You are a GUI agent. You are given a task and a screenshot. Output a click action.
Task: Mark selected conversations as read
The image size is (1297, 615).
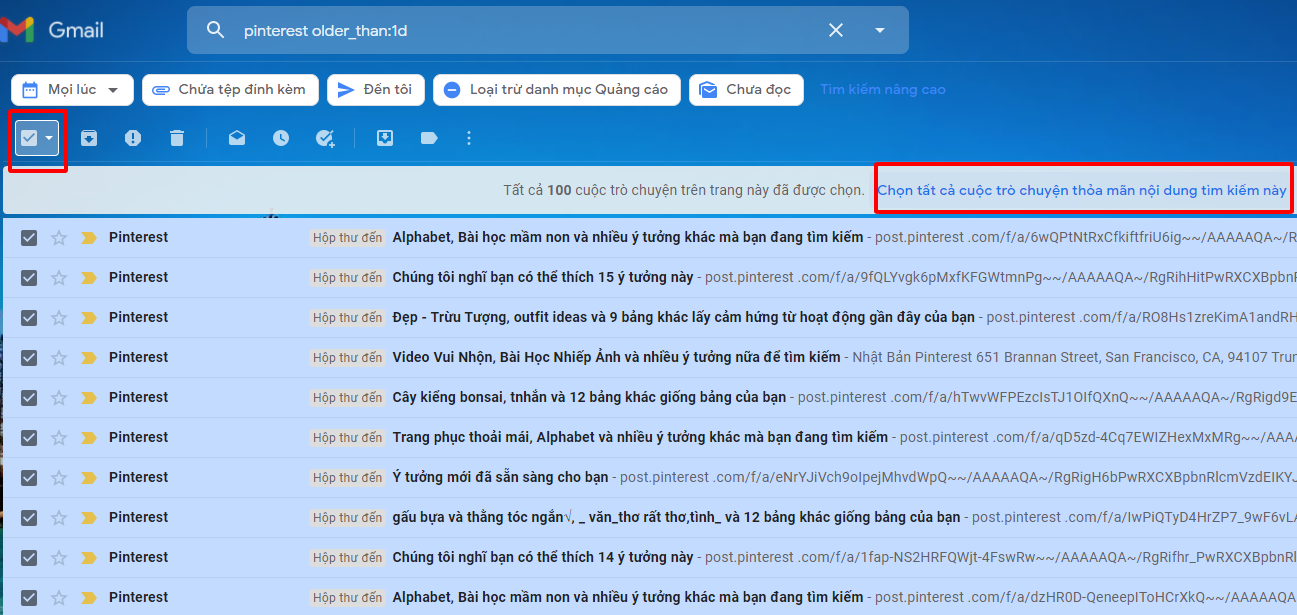(237, 138)
